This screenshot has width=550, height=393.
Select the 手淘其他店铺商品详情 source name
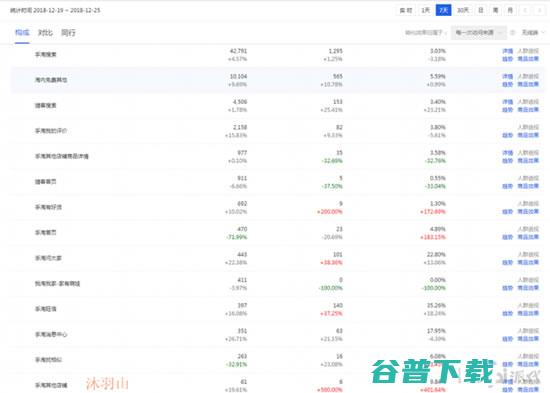click(x=61, y=156)
